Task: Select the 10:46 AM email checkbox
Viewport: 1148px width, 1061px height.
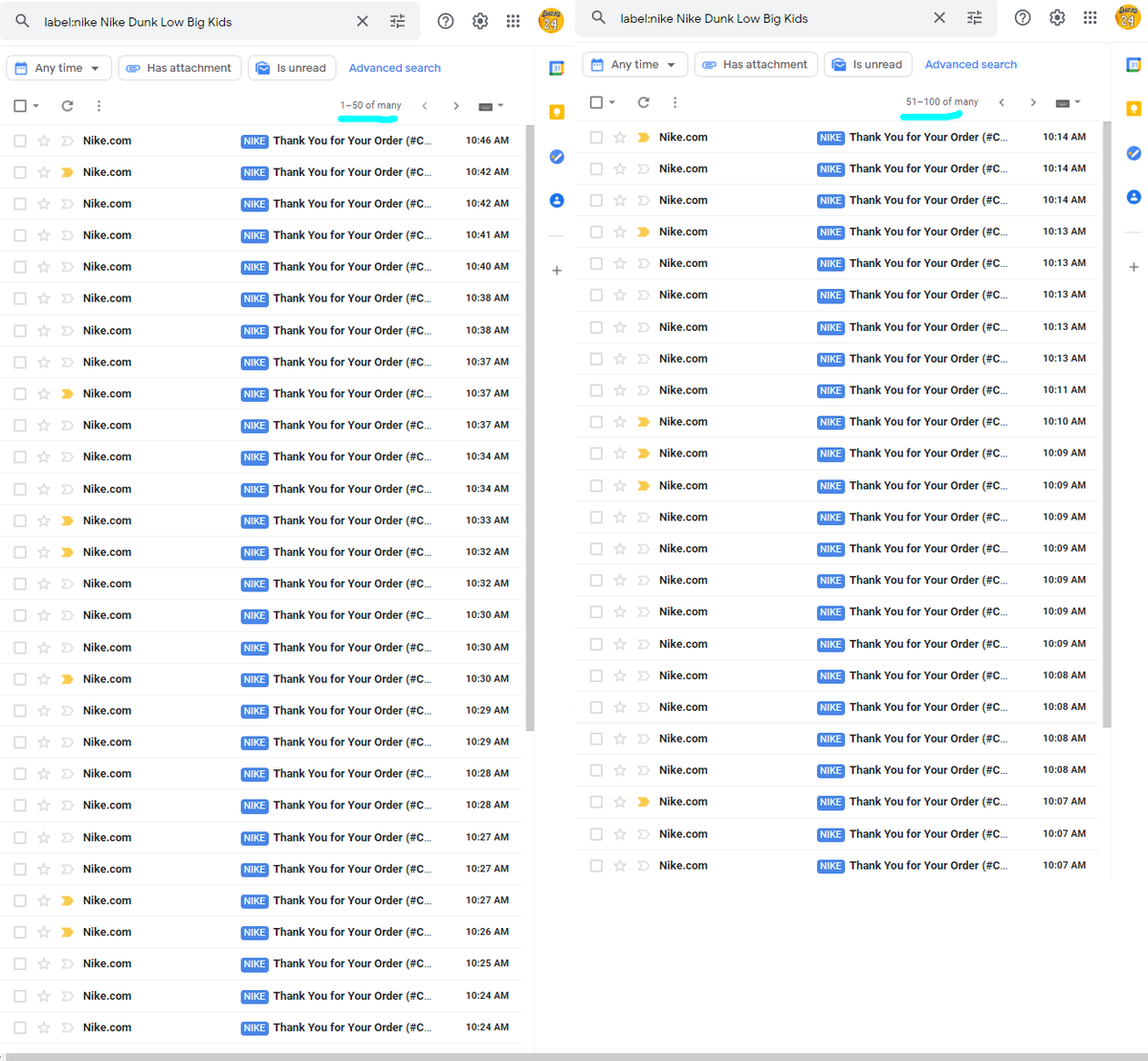Action: coord(20,141)
